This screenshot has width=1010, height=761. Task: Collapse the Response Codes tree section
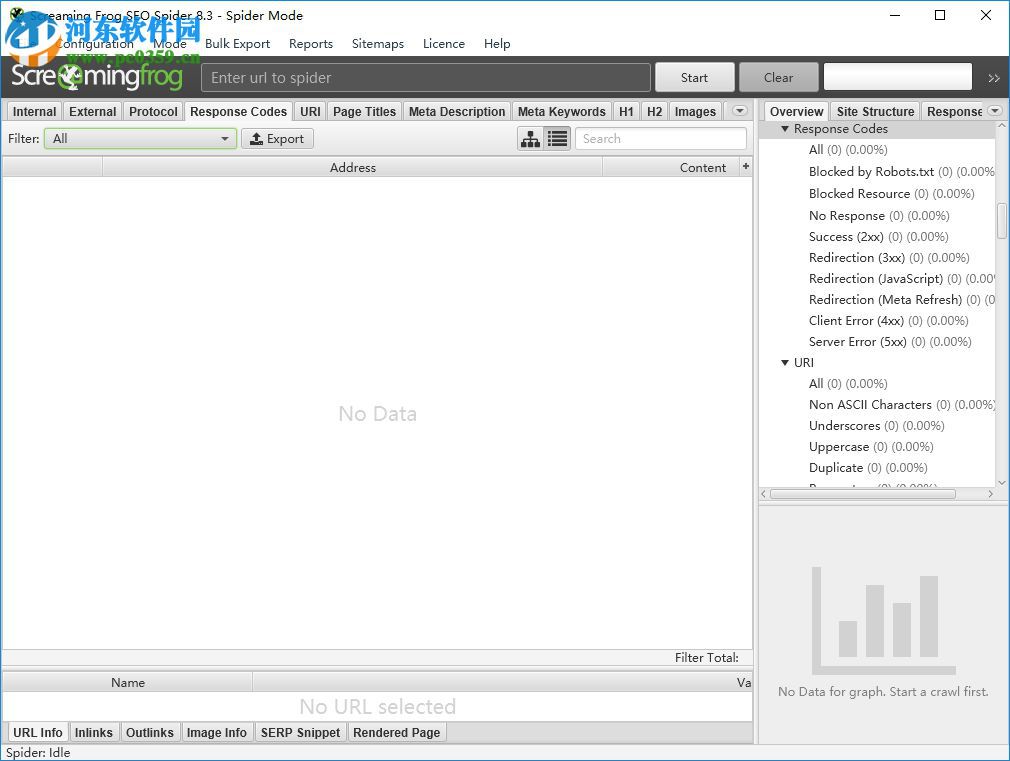(785, 129)
